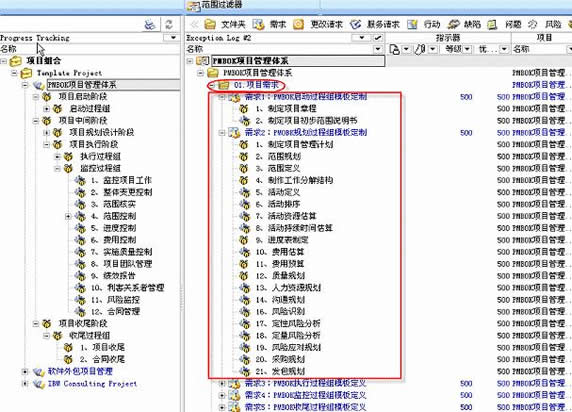Open the 行动 action toolbar icon
This screenshot has width=572, height=412.
click(412, 24)
